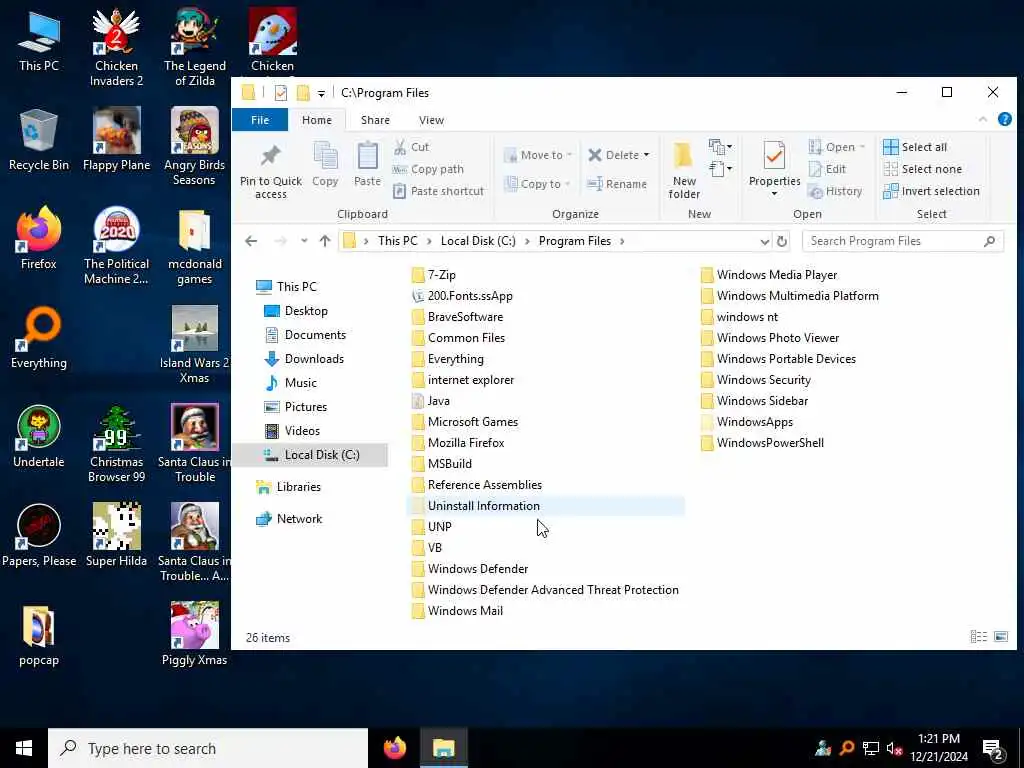Click File Explorer taskbar icon

(443, 748)
